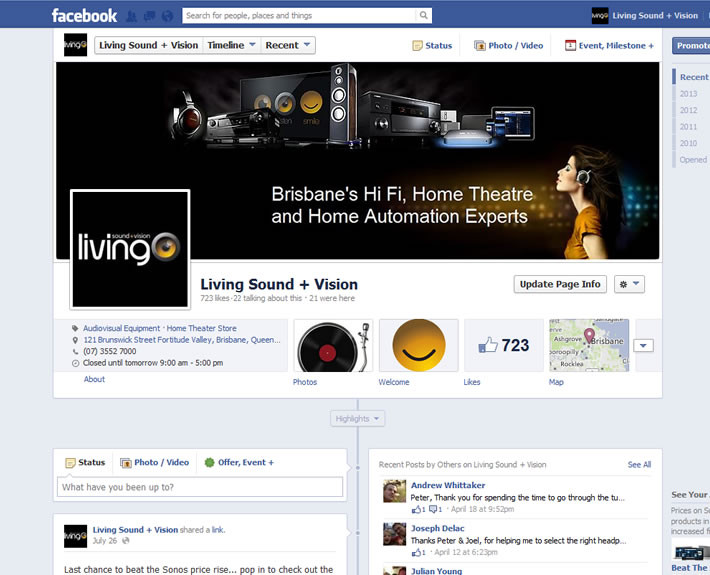This screenshot has width=710, height=575.
Task: Click the Map label link
Action: (556, 382)
